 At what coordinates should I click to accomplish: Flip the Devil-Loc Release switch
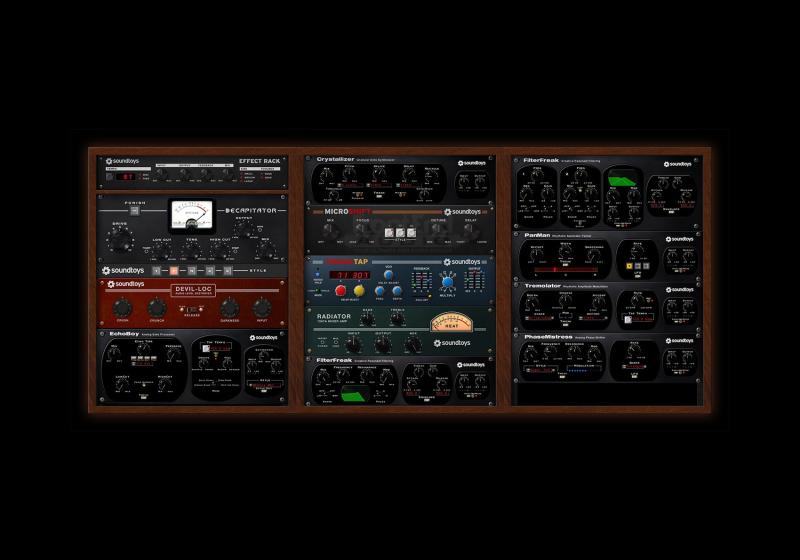tap(192, 310)
